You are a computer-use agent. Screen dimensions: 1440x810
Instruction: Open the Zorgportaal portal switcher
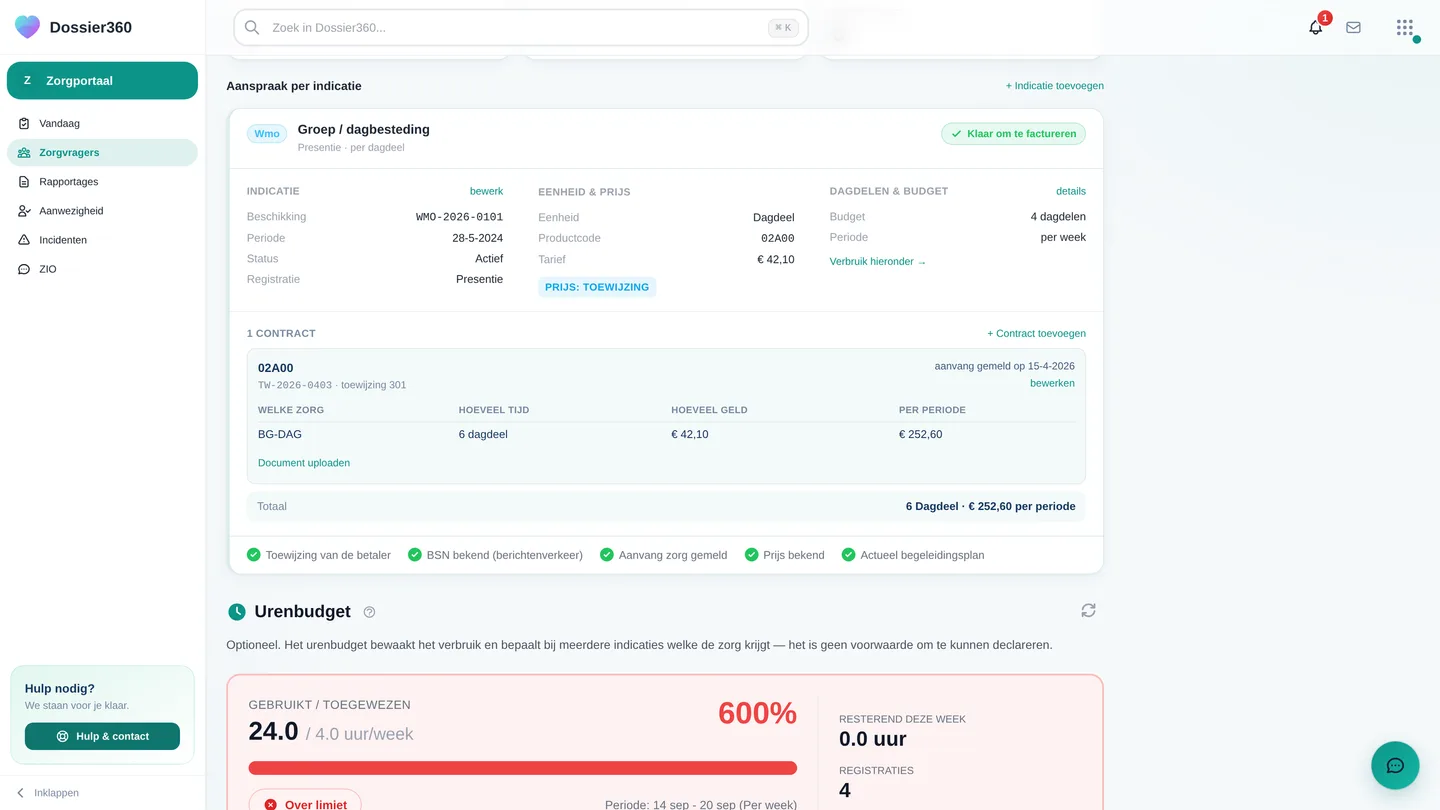pyautogui.click(x=102, y=81)
